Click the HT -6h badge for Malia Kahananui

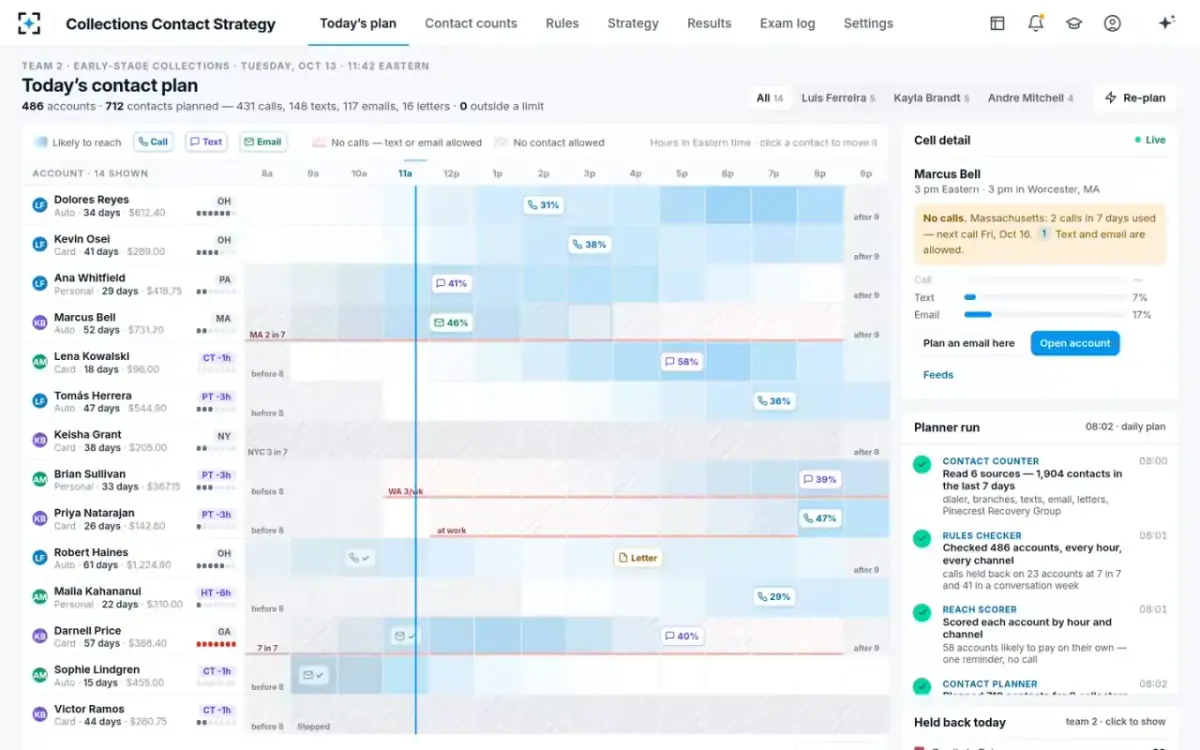(x=215, y=592)
